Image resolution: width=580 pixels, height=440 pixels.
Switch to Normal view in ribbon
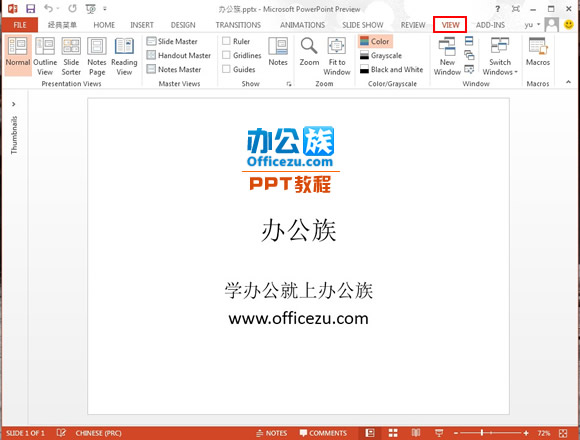tap(18, 55)
